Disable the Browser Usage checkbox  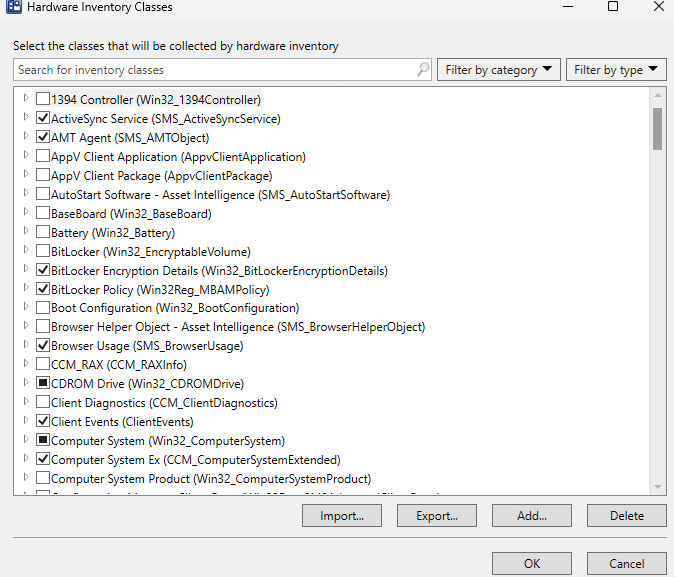[43, 345]
